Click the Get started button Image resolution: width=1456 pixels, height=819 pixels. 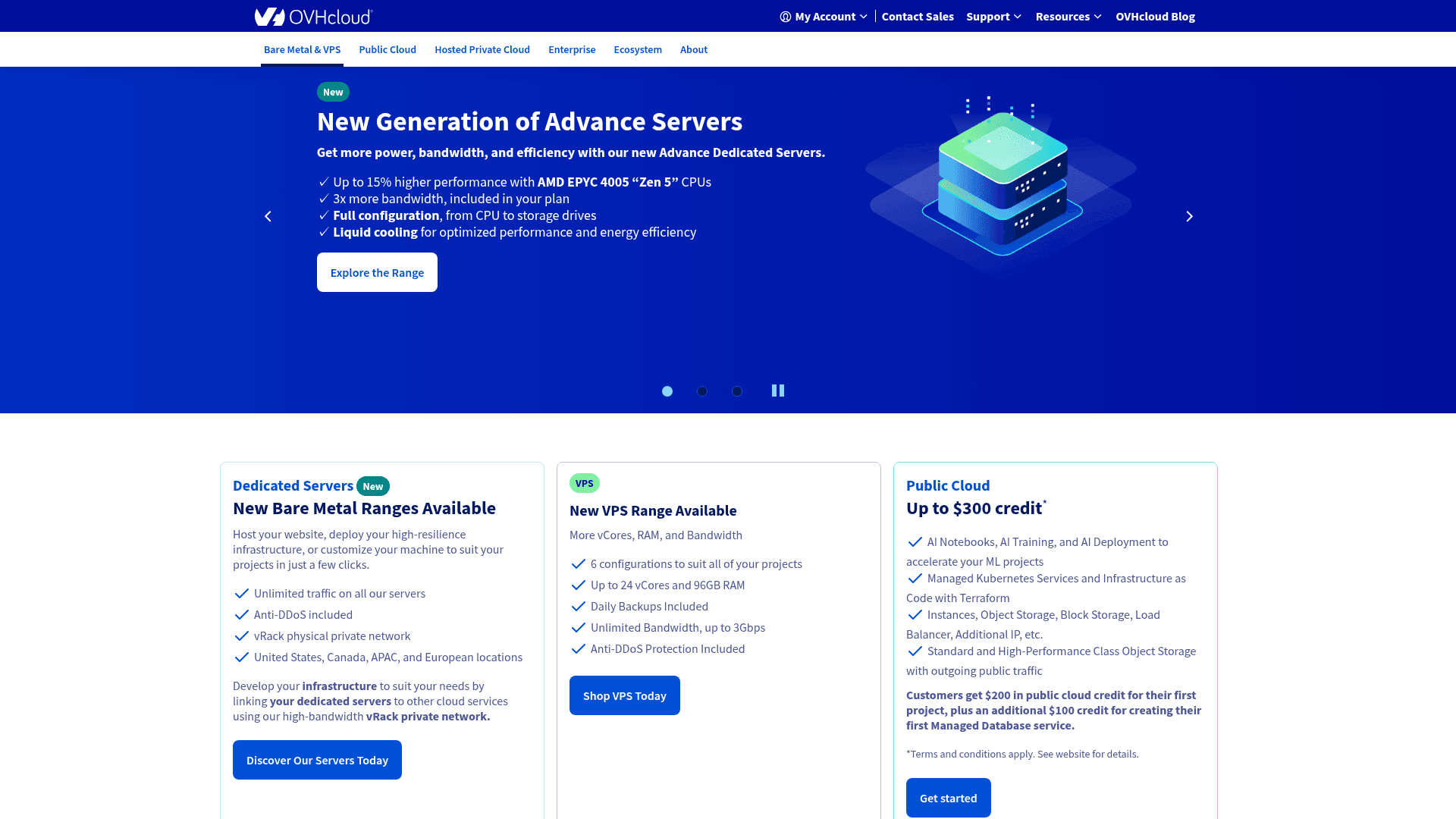tap(948, 798)
